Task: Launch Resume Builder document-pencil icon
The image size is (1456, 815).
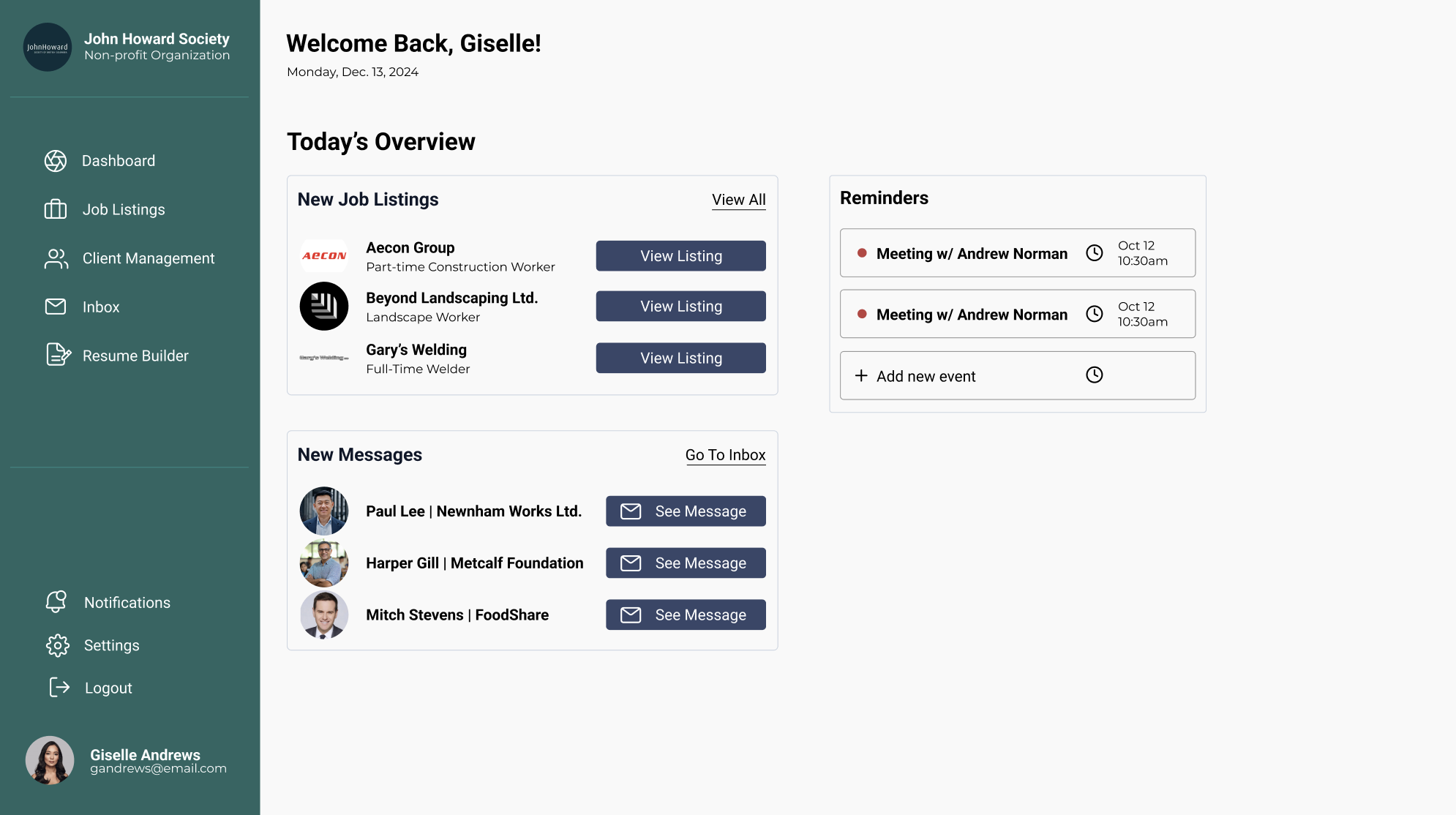Action: [x=59, y=355]
